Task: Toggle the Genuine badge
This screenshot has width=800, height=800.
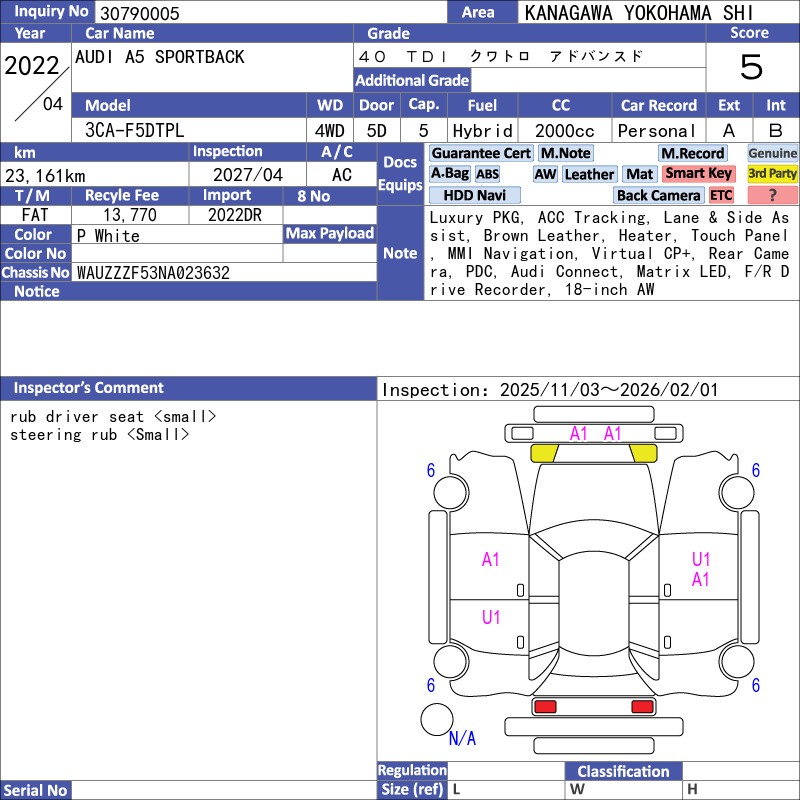Action: [x=772, y=153]
